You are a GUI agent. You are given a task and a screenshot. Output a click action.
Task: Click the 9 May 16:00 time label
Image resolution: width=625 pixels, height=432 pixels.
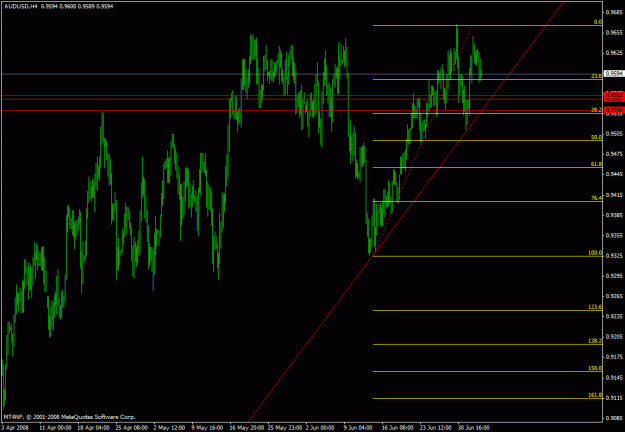pos(208,428)
